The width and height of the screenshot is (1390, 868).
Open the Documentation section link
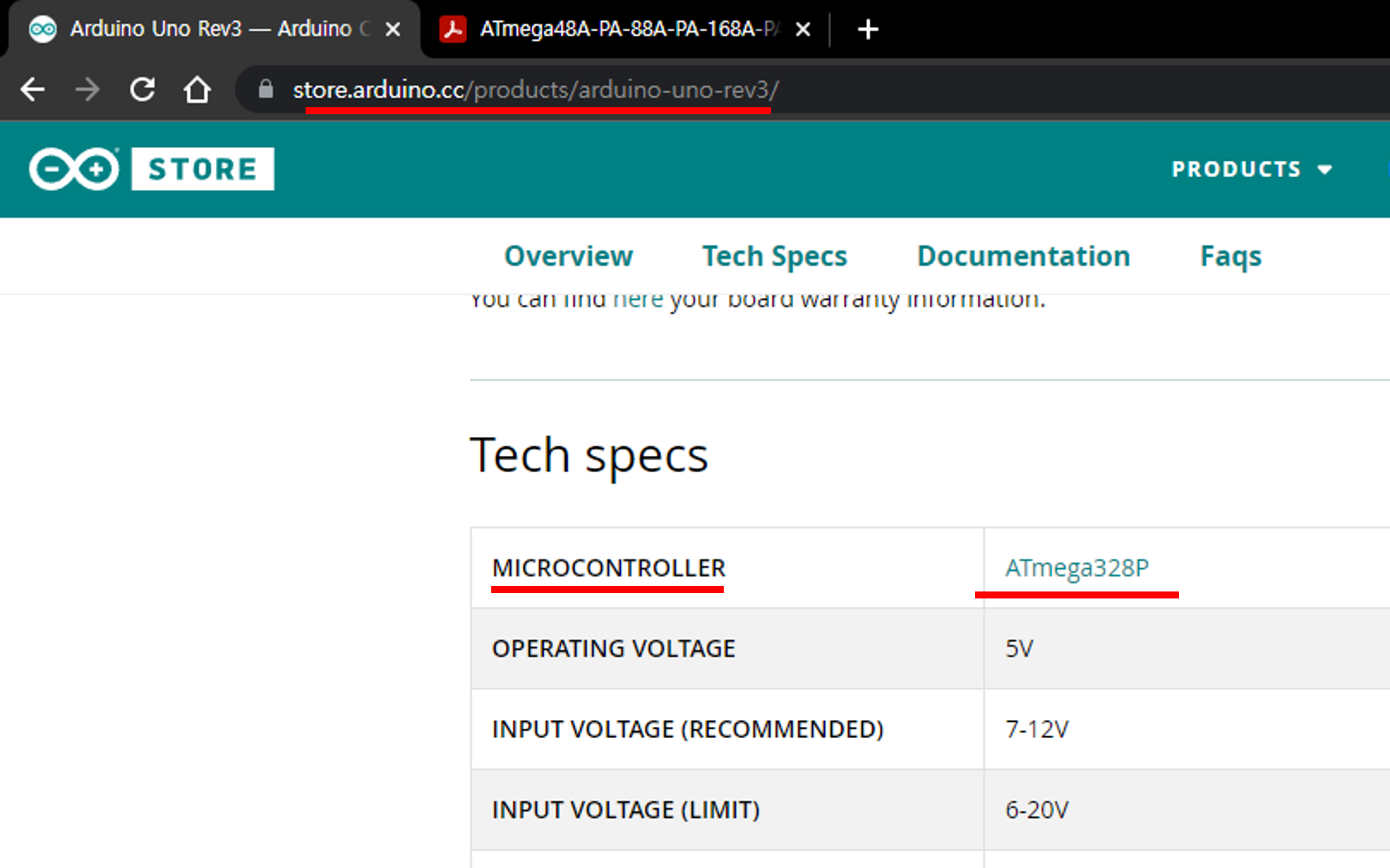pos(1023,256)
